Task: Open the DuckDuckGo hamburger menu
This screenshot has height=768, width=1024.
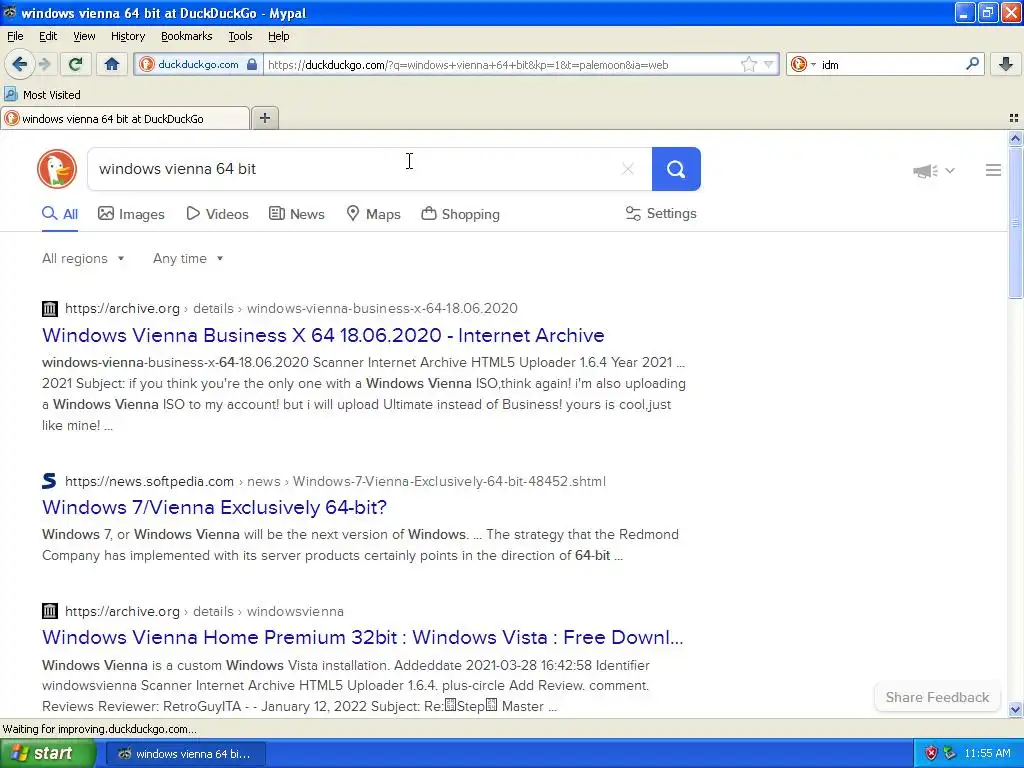Action: pos(993,170)
